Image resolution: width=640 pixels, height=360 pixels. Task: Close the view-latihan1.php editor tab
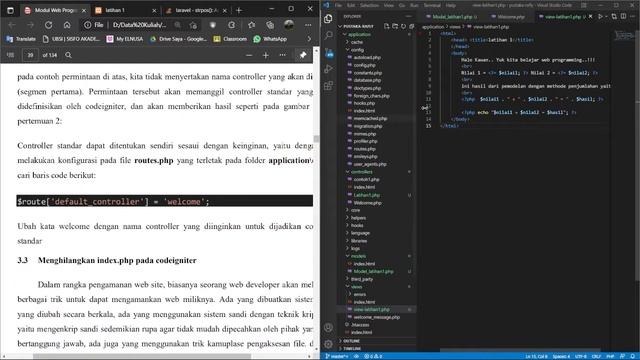tap(590, 16)
